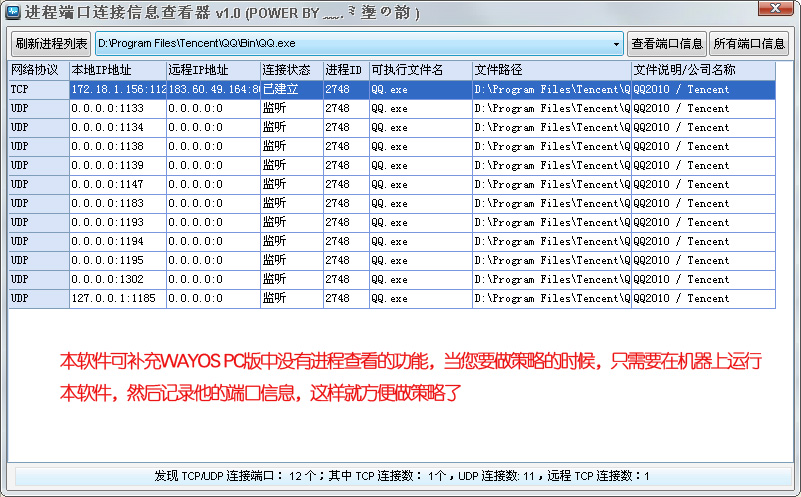Select the TCP protocol row cell
801x497 pixels.
click(39, 89)
